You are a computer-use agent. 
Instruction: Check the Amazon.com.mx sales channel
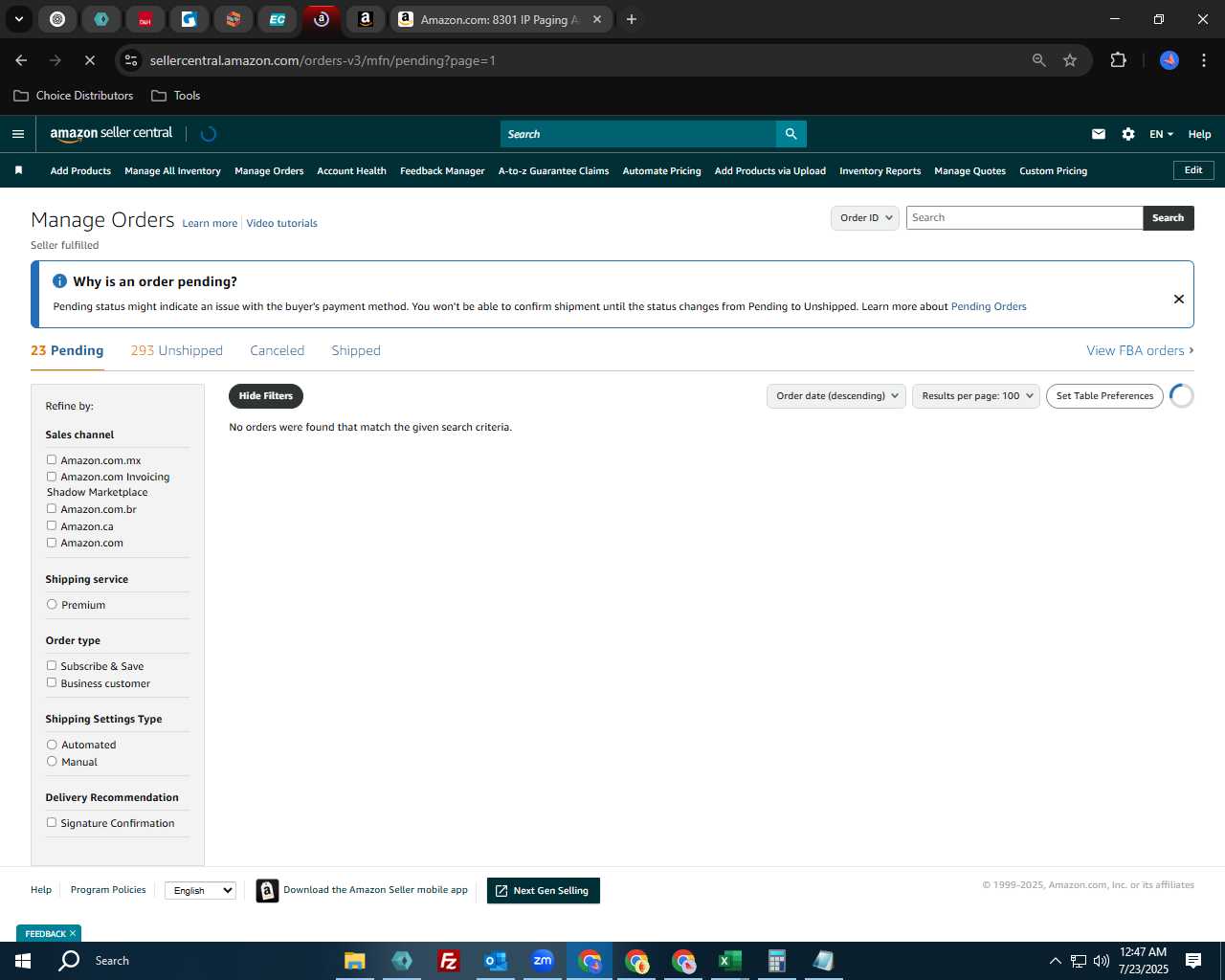52,460
